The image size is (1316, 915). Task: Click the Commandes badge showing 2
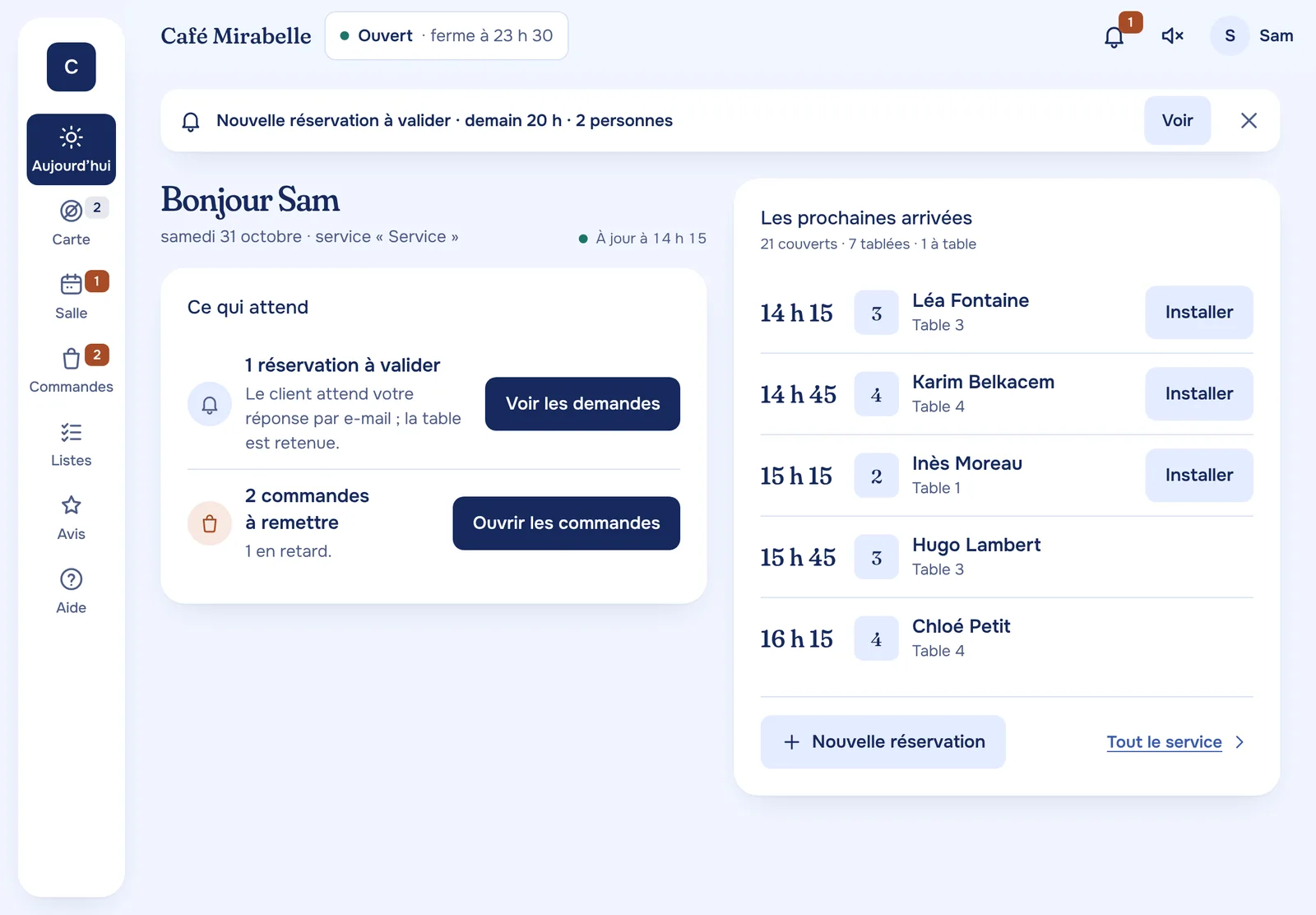point(97,355)
